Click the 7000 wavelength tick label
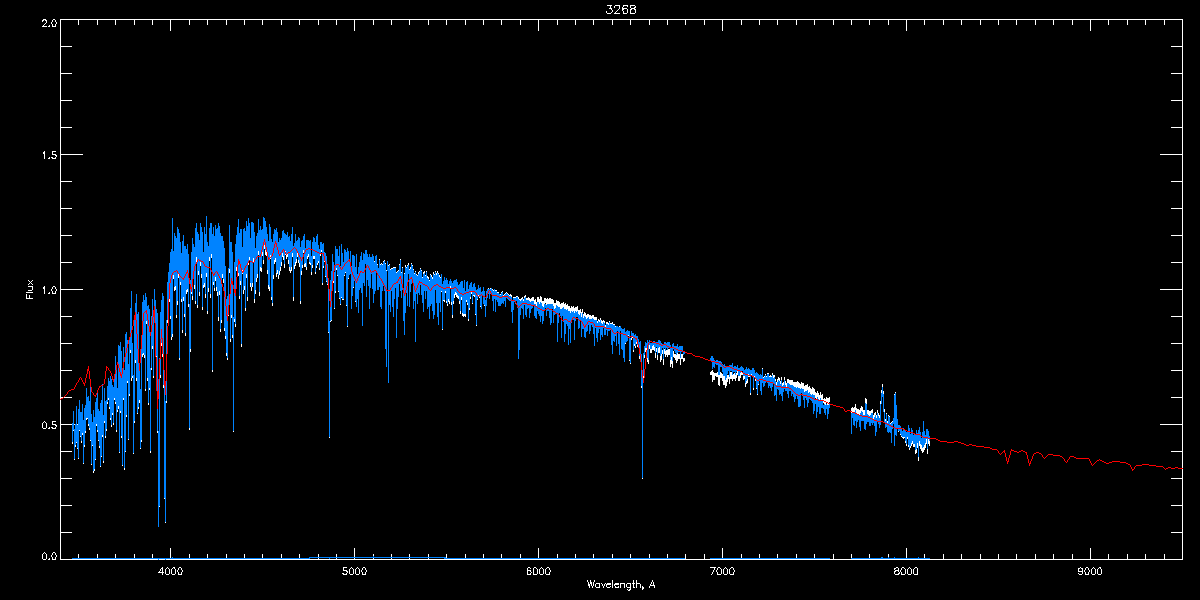Image resolution: width=1200 pixels, height=600 pixels. point(722,571)
